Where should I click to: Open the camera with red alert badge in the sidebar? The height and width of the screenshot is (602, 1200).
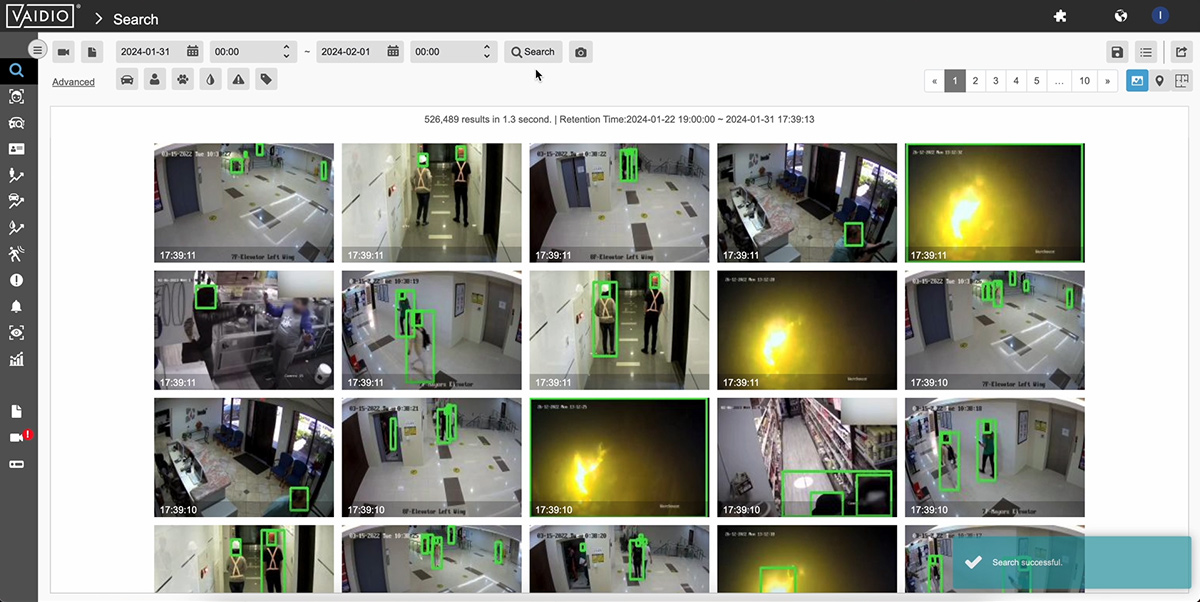click(x=19, y=437)
